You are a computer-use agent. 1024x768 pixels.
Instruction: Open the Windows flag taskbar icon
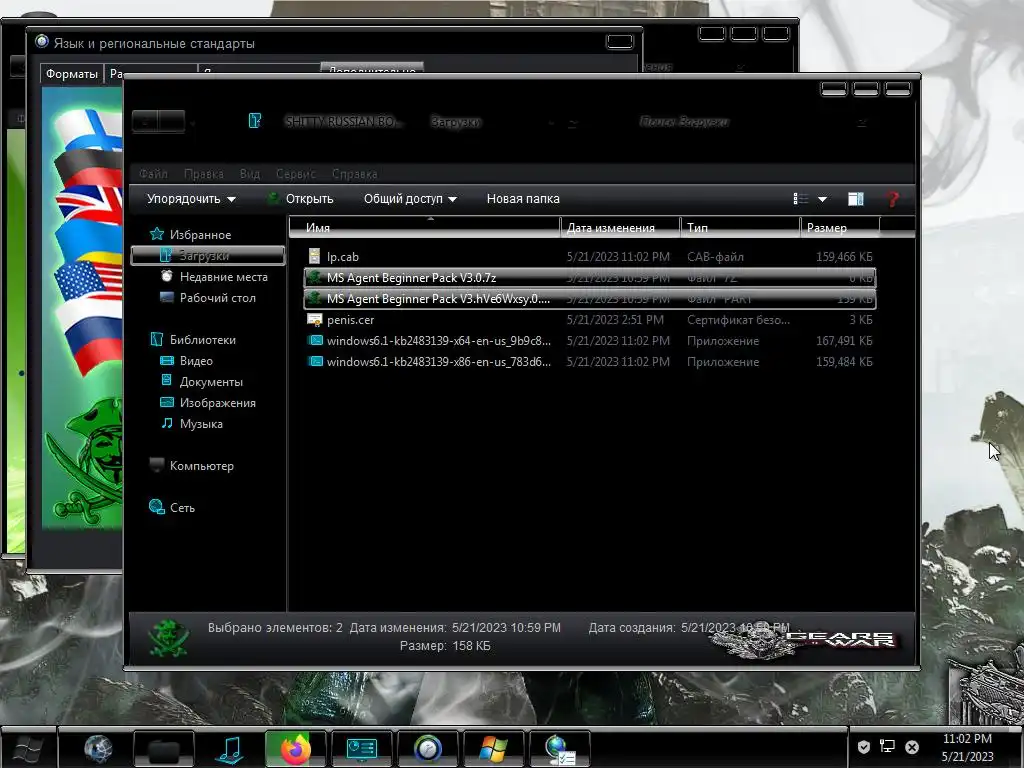point(494,748)
